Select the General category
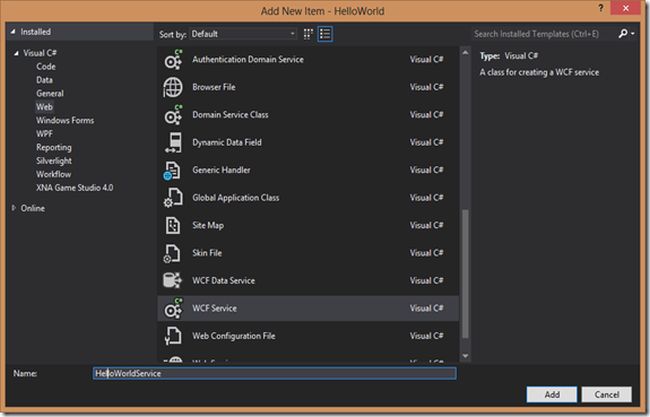 click(x=50, y=94)
